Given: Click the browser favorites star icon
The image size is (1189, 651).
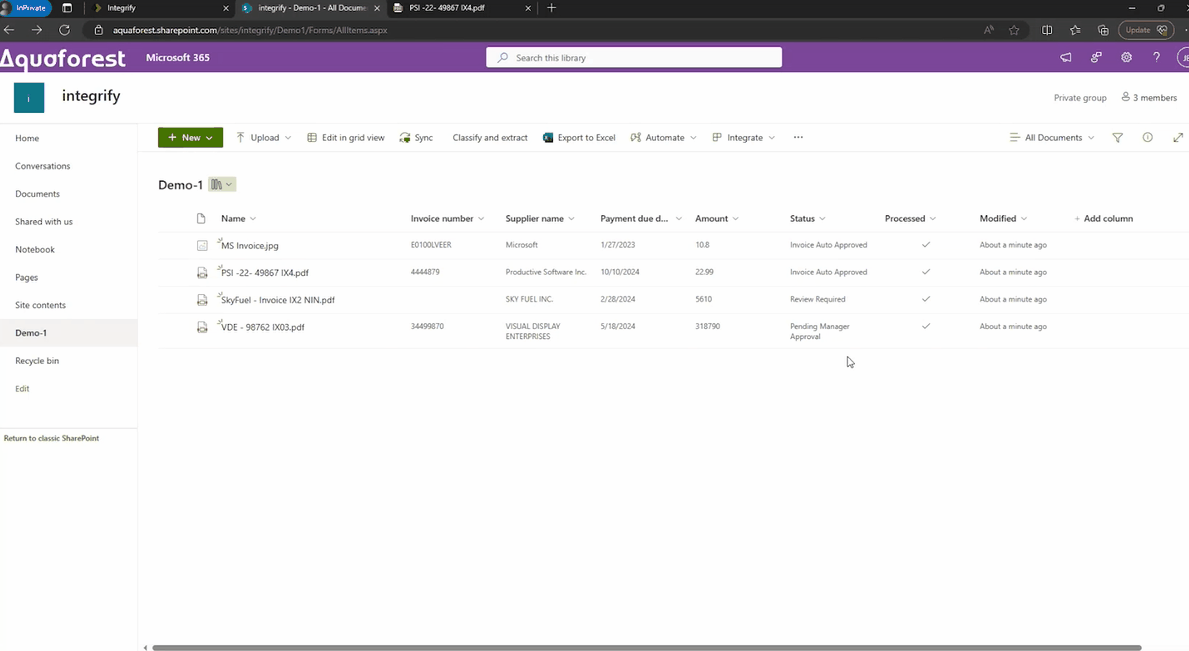Looking at the screenshot, I should (x=1014, y=30).
